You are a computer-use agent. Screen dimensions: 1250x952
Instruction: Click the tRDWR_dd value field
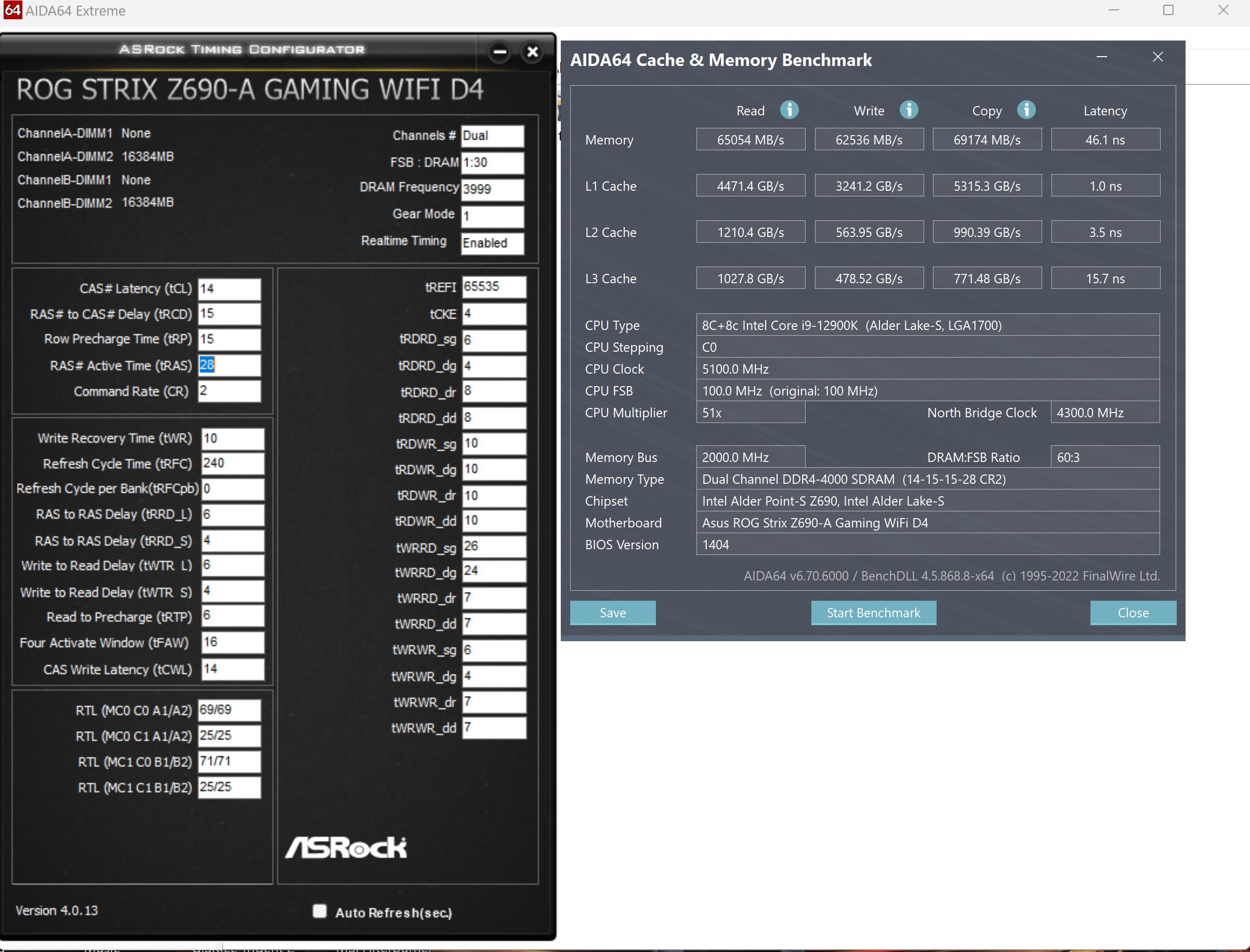tap(494, 521)
